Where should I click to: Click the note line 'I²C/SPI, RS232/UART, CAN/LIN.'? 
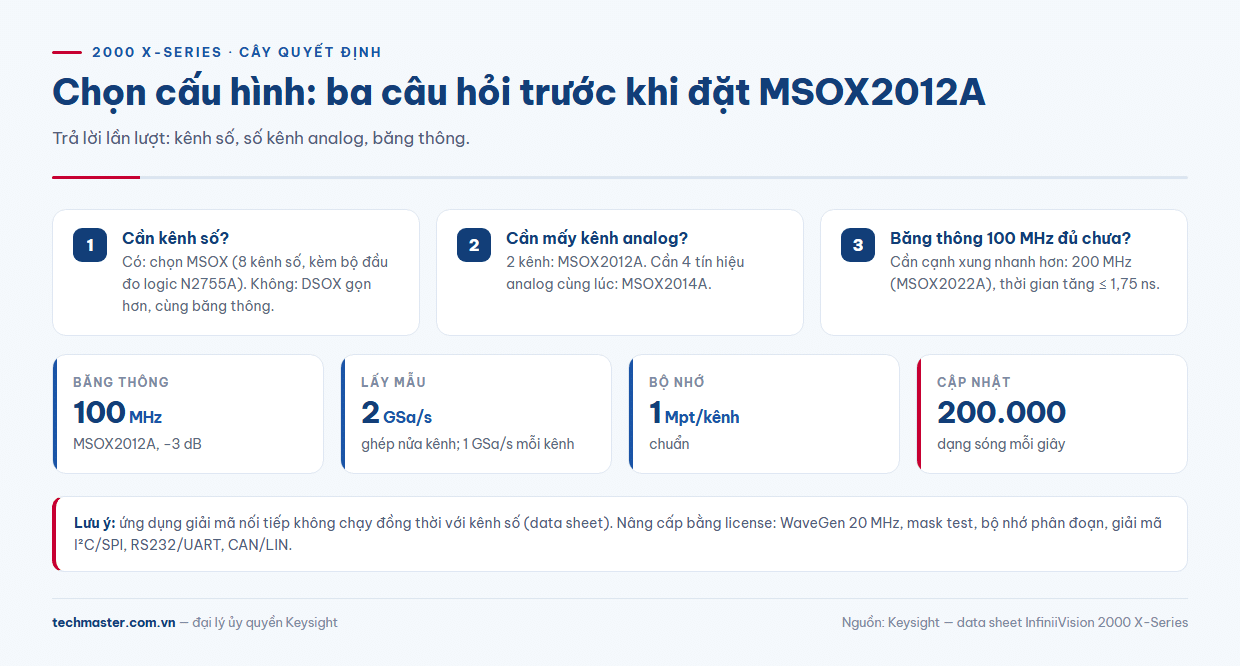183,545
